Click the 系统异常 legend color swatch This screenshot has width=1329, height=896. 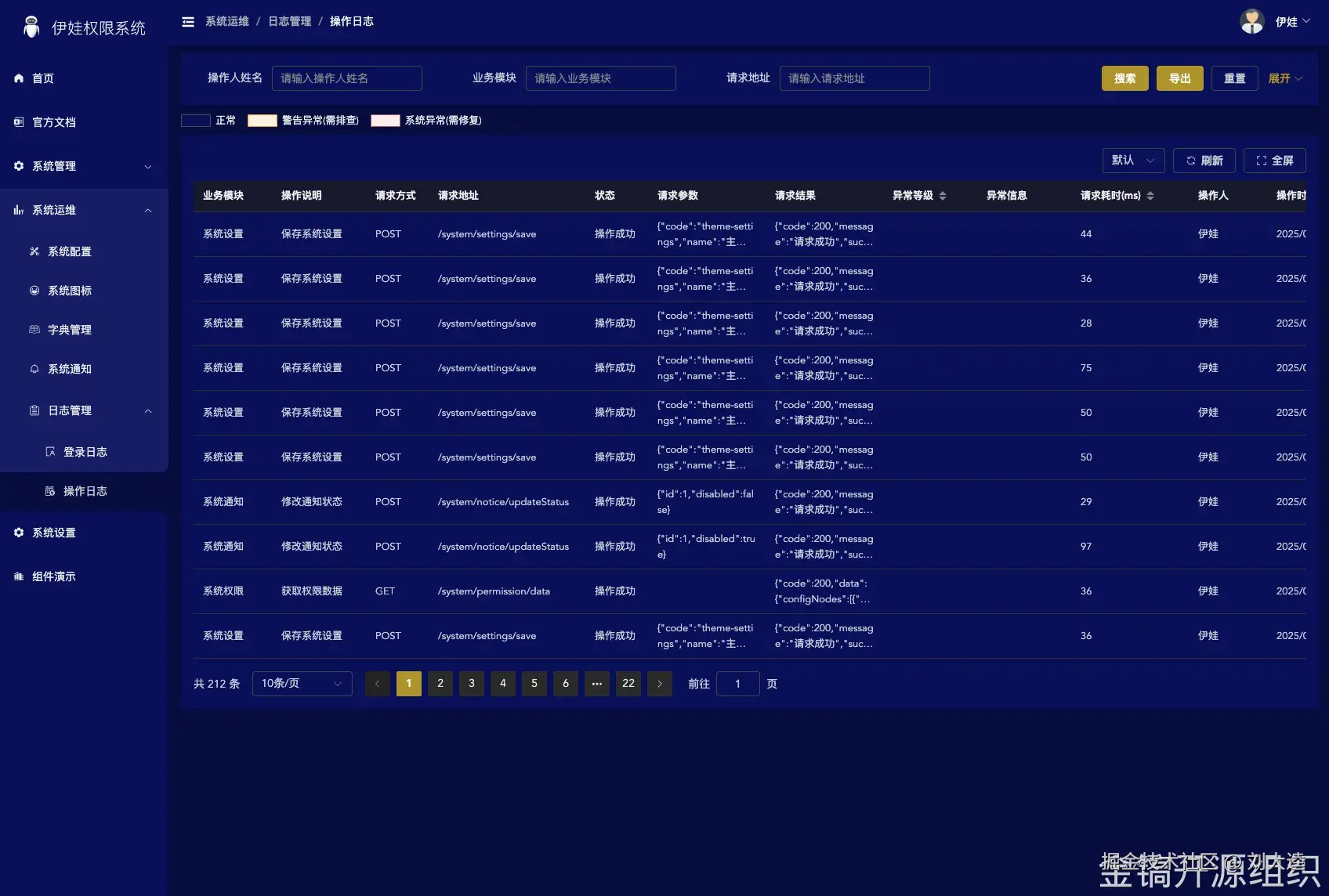click(x=386, y=121)
